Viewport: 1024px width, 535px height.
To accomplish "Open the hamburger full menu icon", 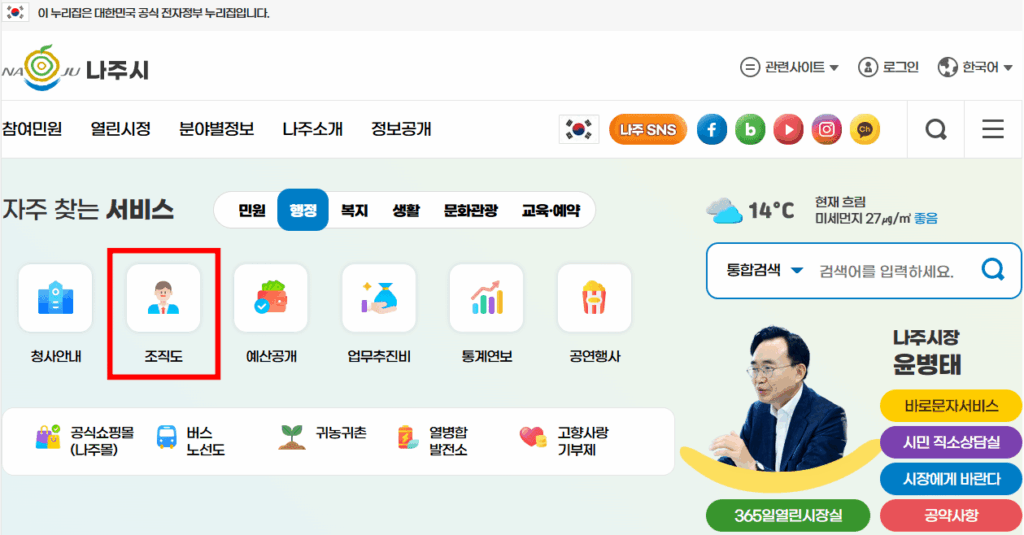I will click(x=993, y=129).
